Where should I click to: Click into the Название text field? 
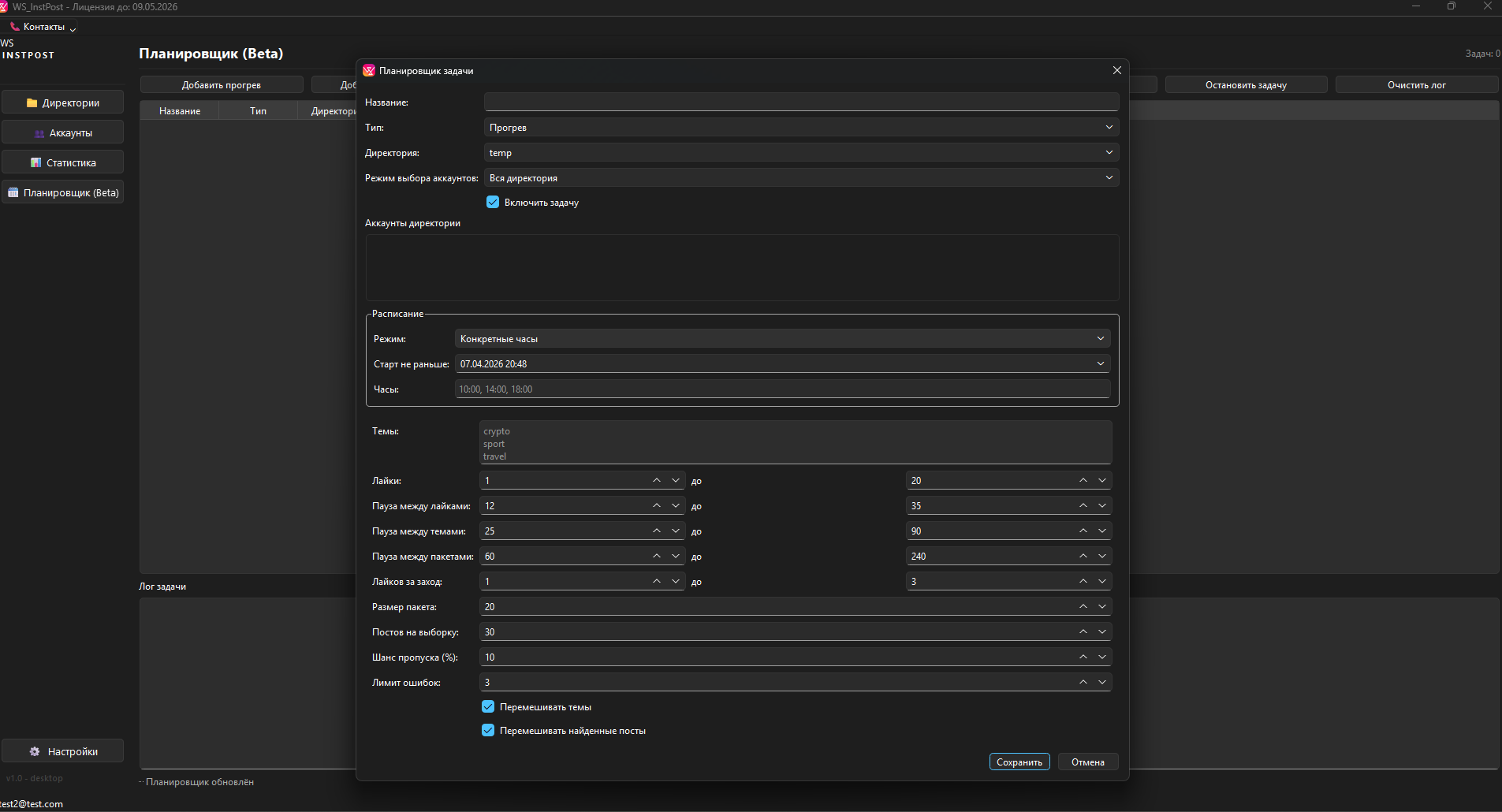[x=800, y=102]
